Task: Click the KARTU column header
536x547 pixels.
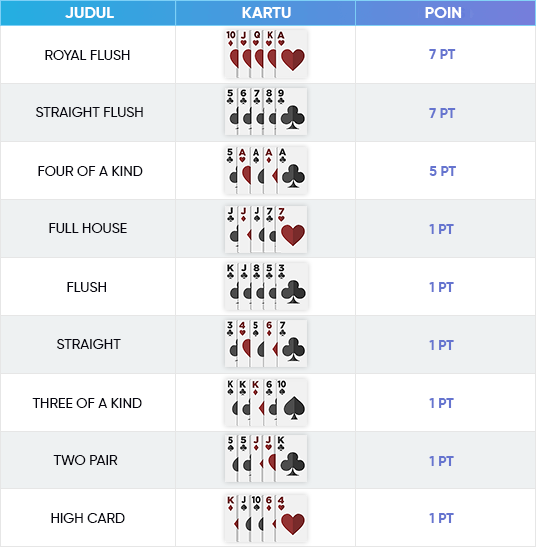Action: click(x=266, y=13)
